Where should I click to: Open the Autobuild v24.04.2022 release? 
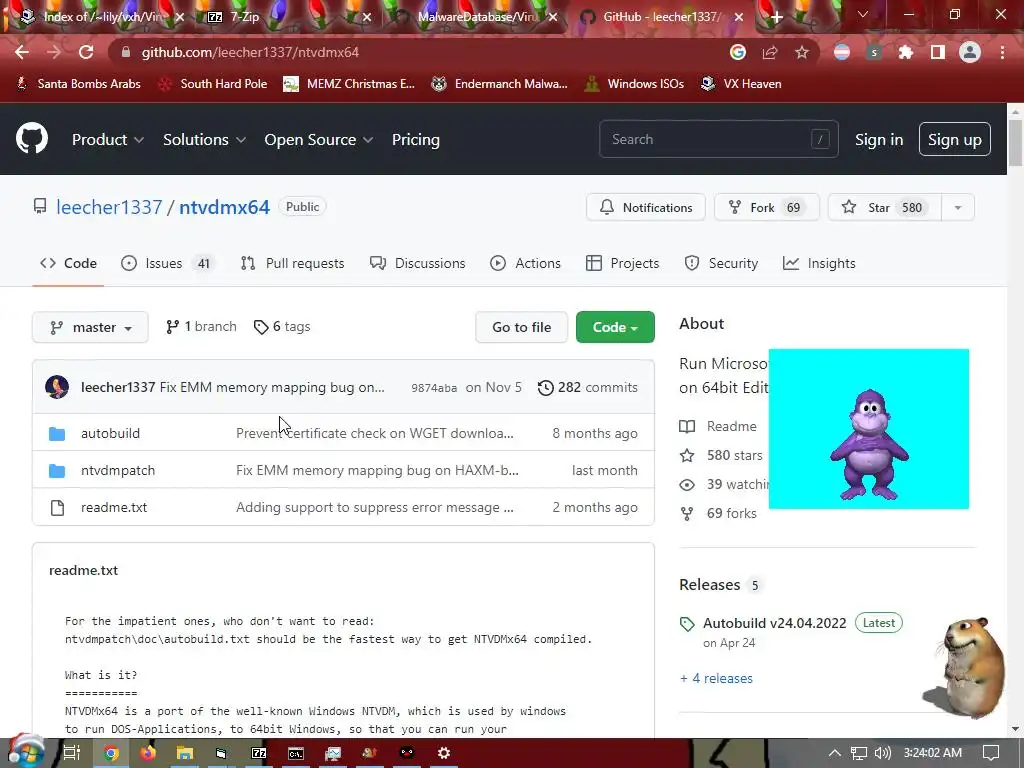(775, 623)
